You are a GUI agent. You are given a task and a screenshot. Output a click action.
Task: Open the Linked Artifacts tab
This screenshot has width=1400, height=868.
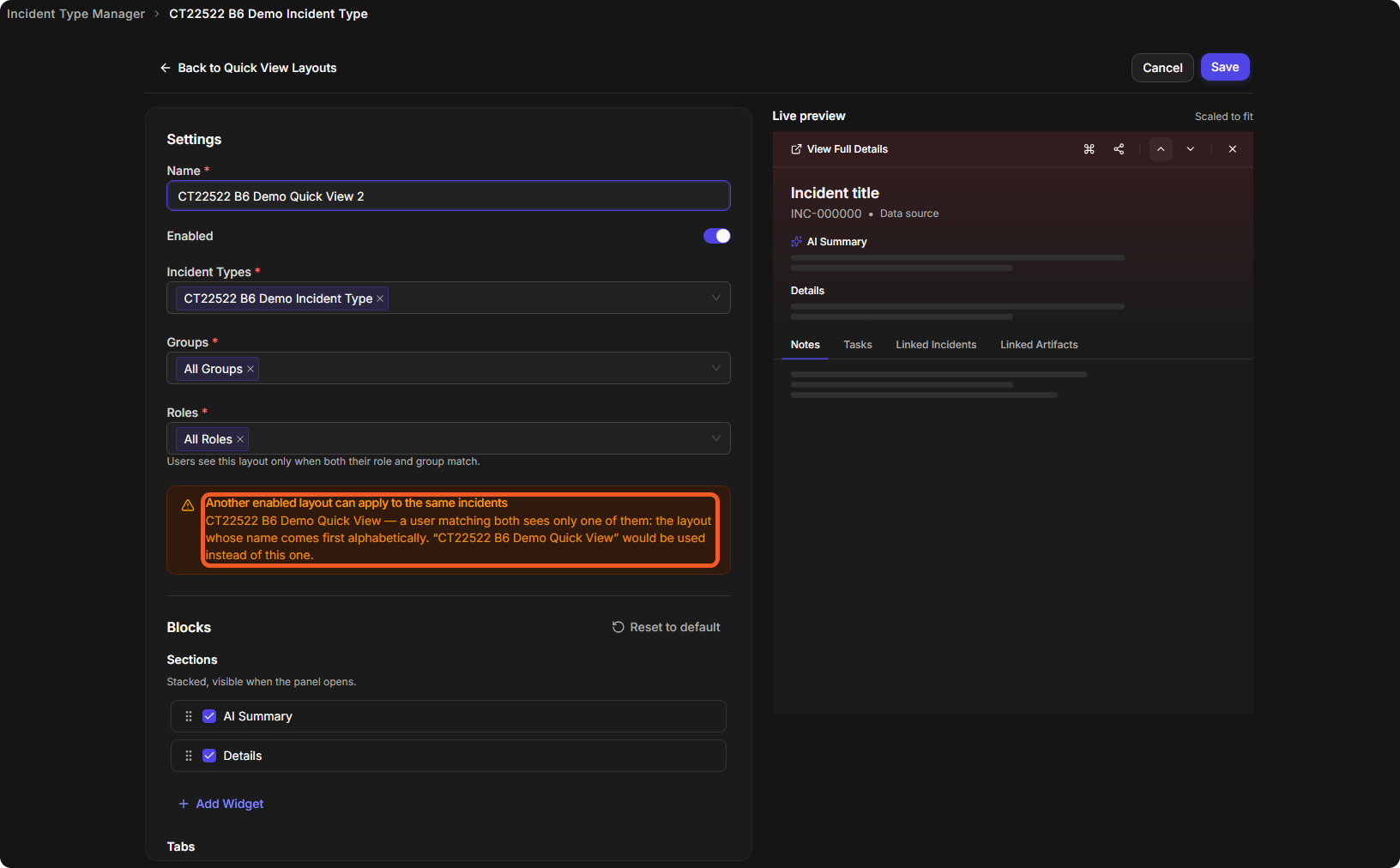point(1039,345)
